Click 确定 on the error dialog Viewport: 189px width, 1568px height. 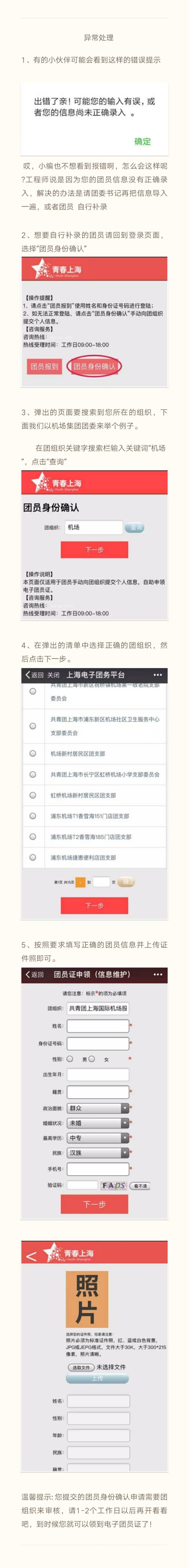142,141
